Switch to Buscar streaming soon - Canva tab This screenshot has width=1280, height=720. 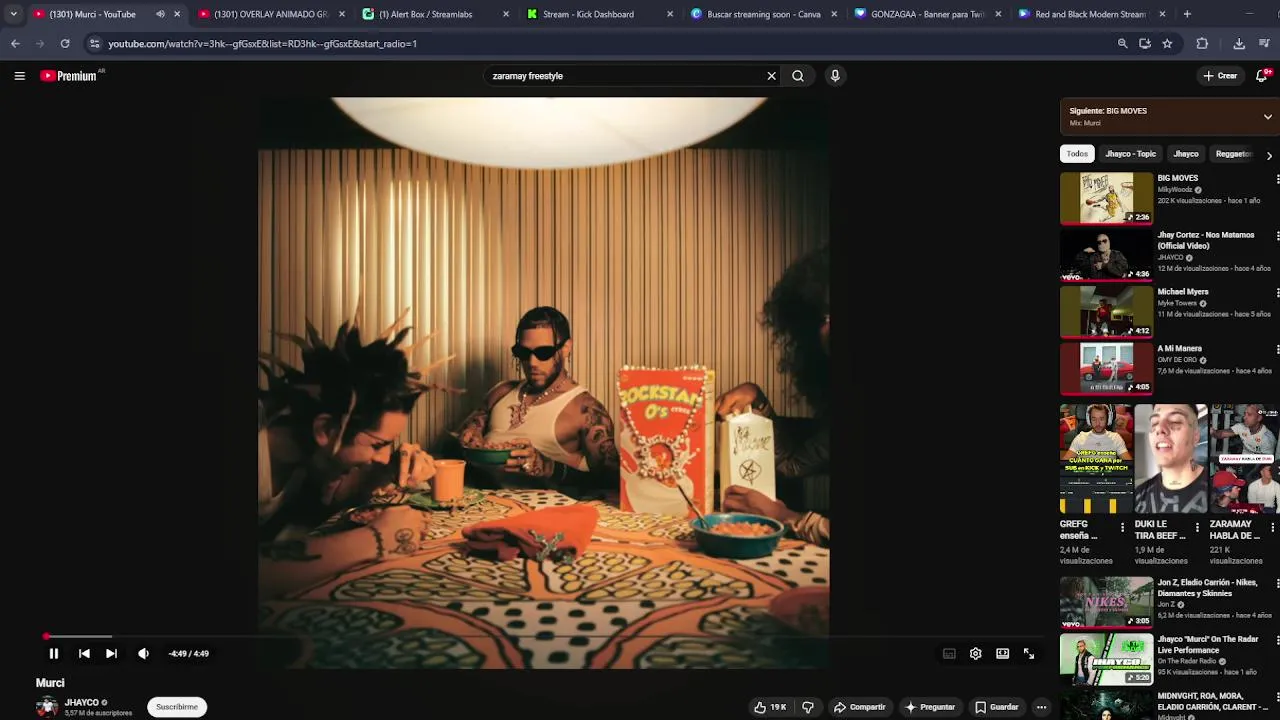(x=765, y=14)
